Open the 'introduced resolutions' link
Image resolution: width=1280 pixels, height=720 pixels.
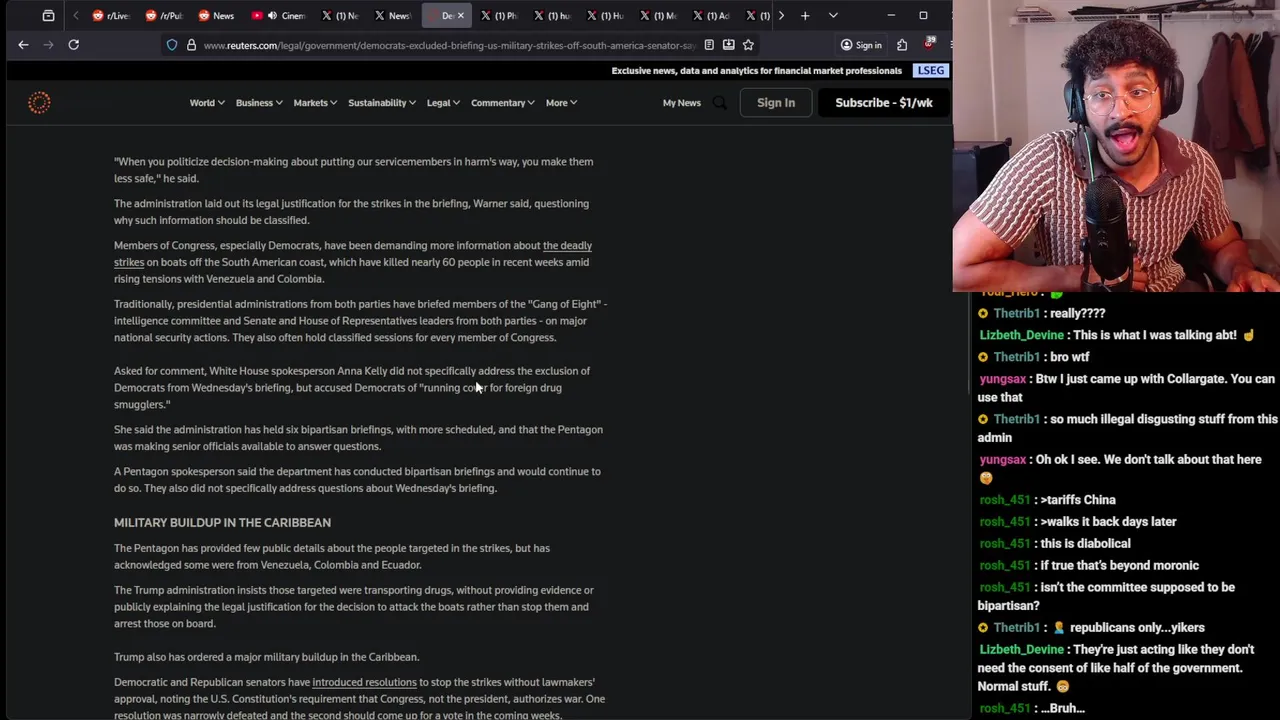[x=364, y=682]
